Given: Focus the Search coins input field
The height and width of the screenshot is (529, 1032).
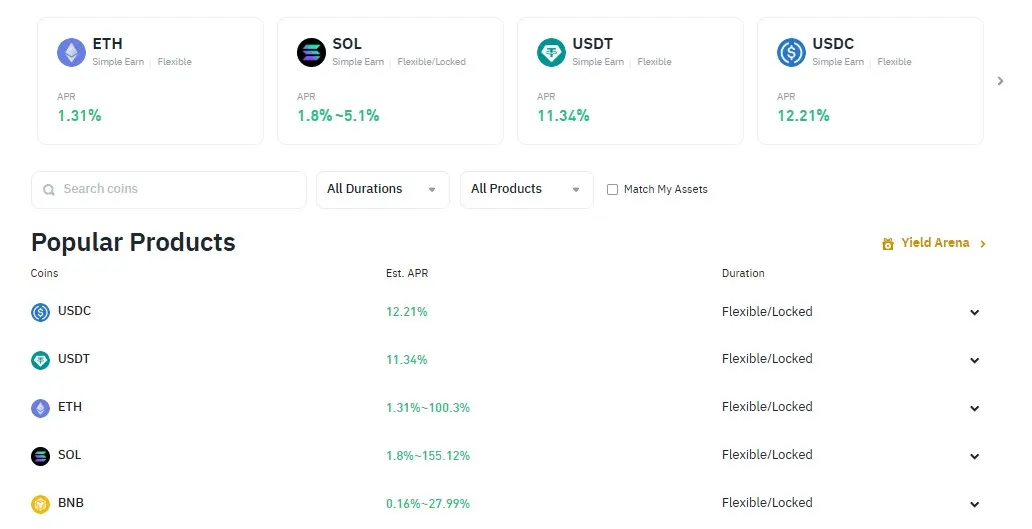Looking at the screenshot, I should coord(168,189).
